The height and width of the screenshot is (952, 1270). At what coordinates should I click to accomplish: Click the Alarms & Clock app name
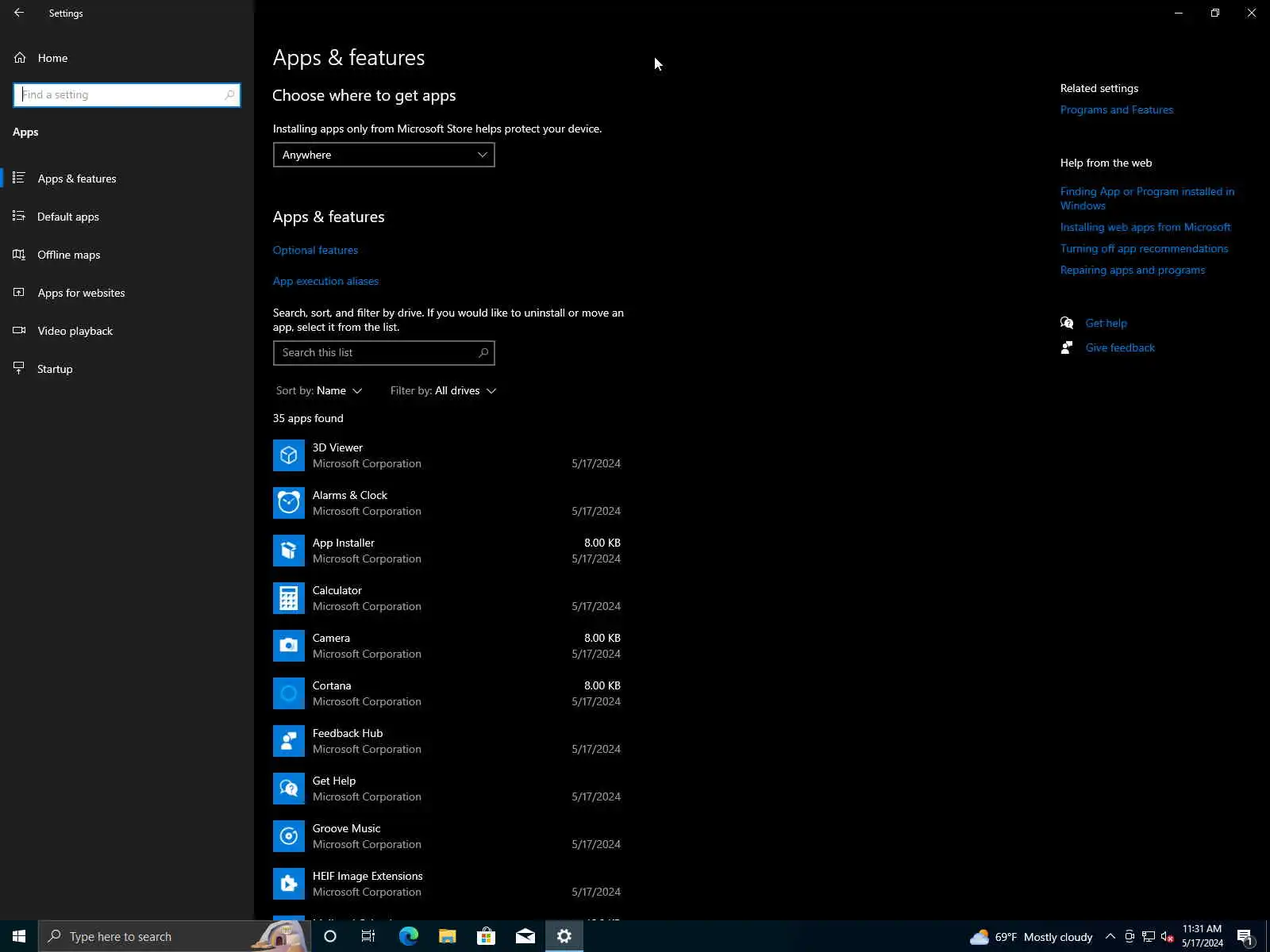click(350, 495)
